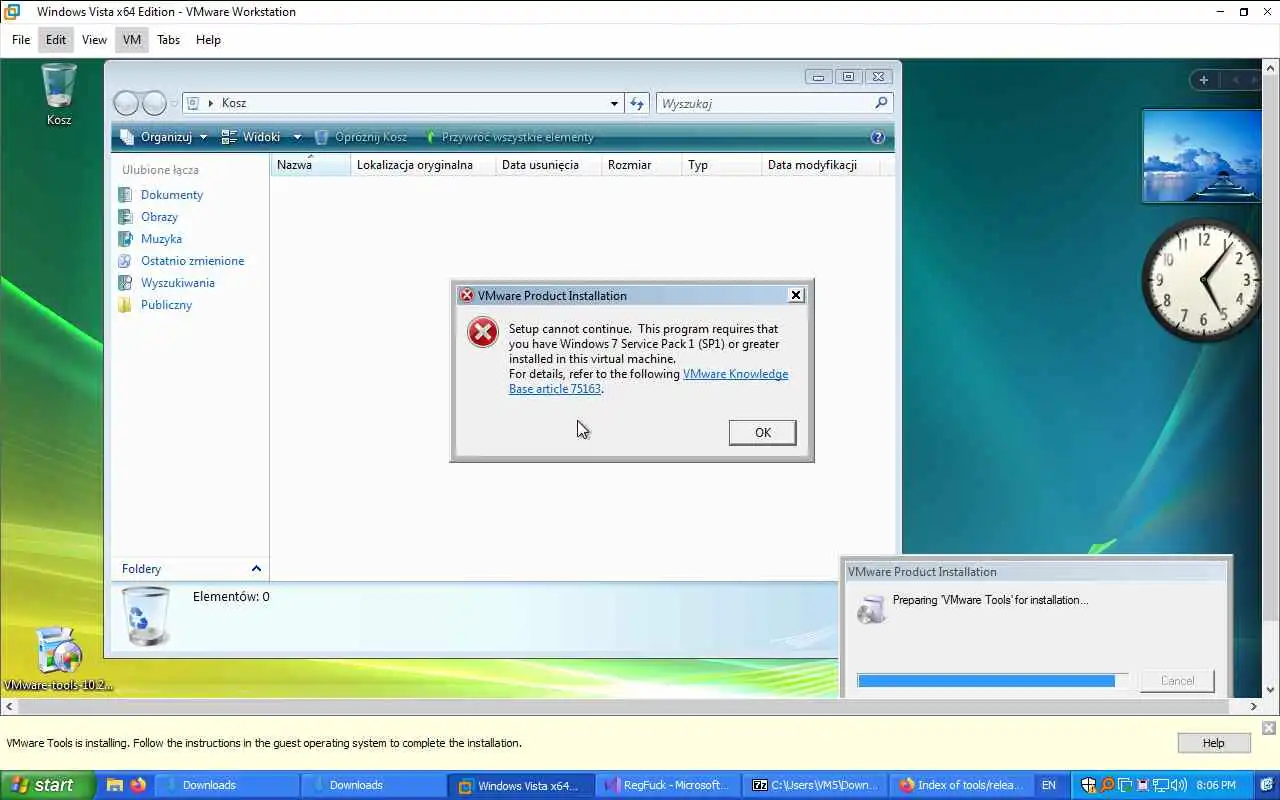The height and width of the screenshot is (800, 1280).
Task: Click the EN language indicator
Action: (x=1049, y=785)
